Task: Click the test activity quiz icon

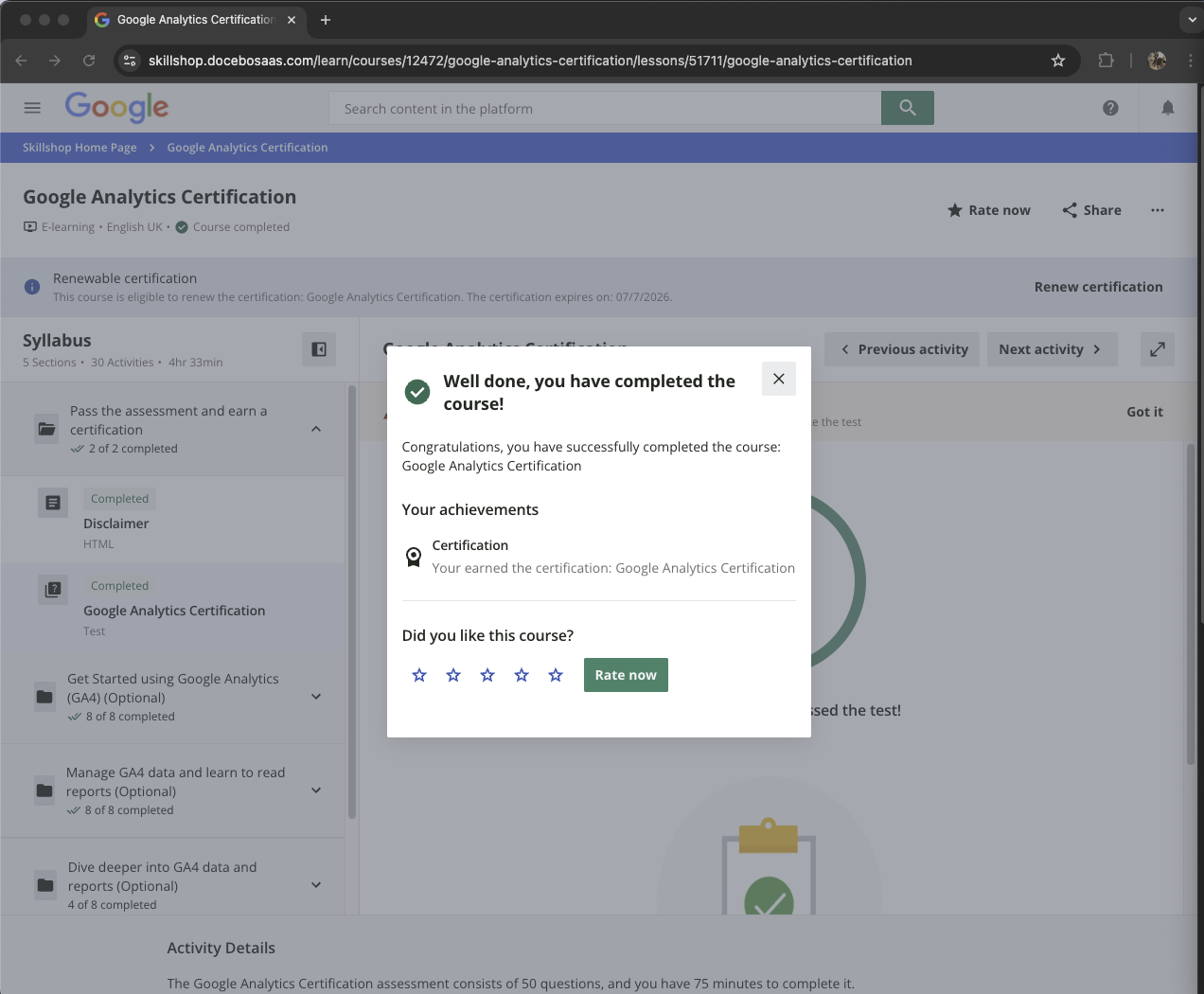Action: (53, 590)
